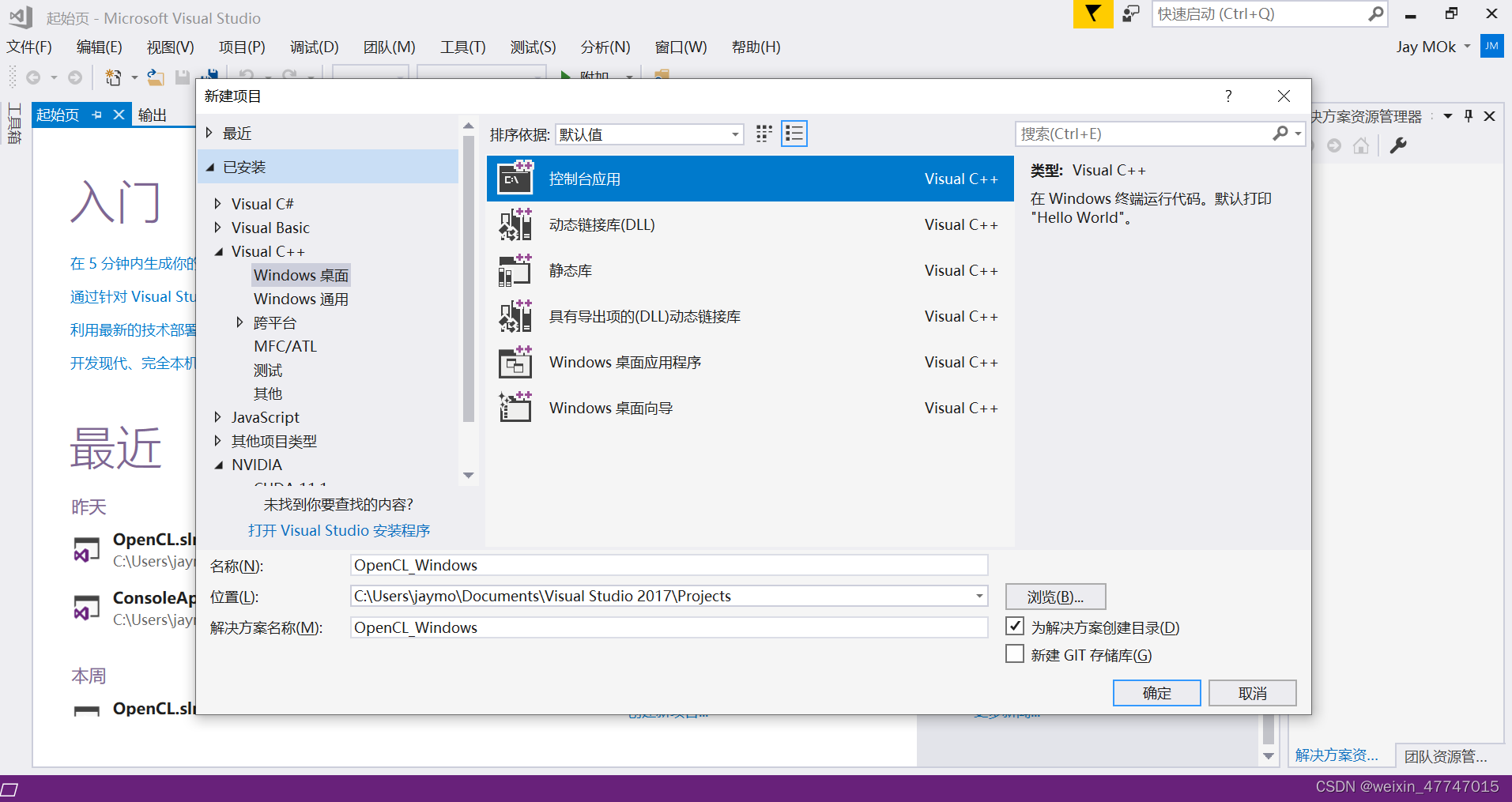The width and height of the screenshot is (1512, 802).
Task: Expand the Visual C# tree node
Action: [x=219, y=203]
